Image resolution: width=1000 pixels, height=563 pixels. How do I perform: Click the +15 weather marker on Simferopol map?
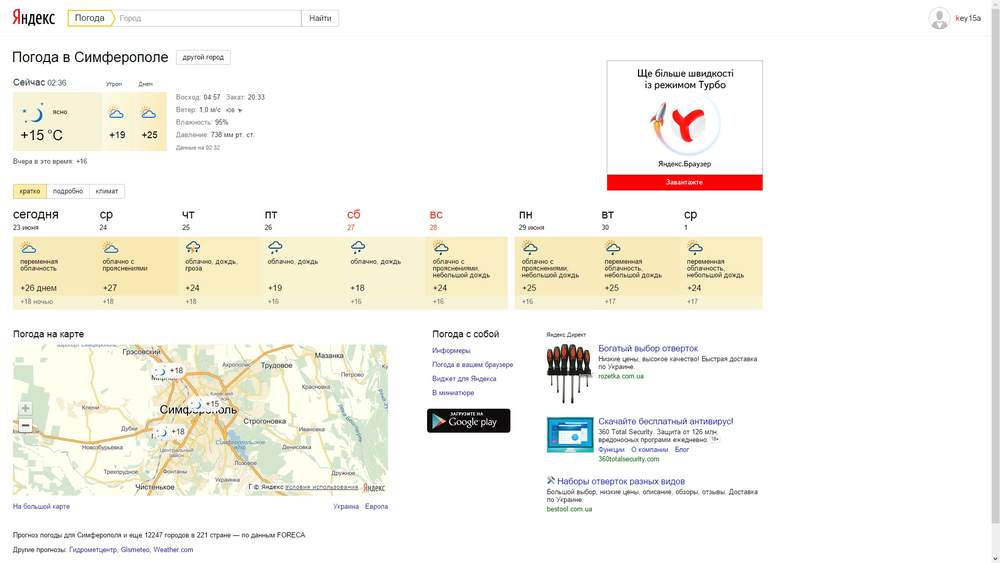pos(204,404)
